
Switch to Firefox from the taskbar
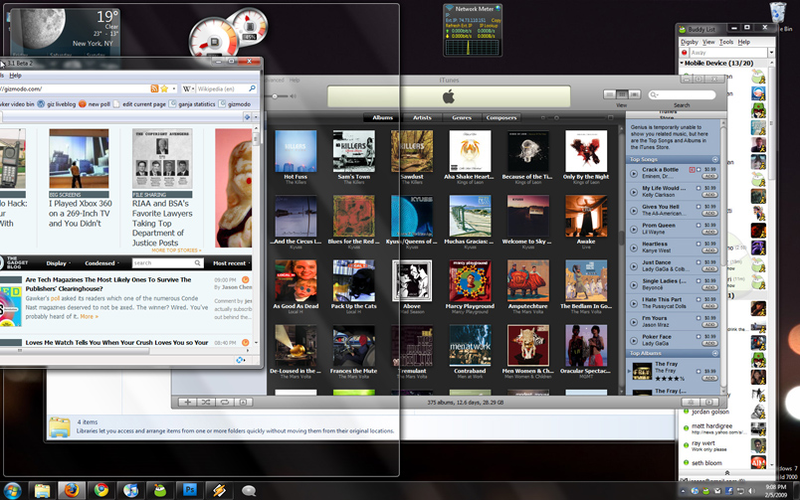tap(72, 490)
